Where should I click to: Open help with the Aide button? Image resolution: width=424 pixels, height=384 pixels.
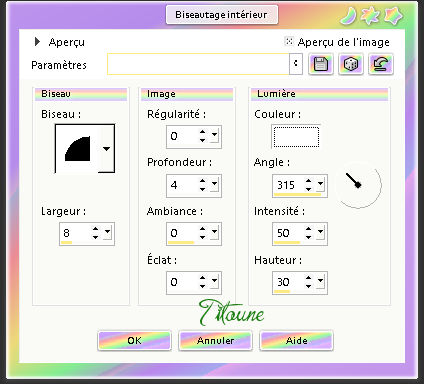296,340
